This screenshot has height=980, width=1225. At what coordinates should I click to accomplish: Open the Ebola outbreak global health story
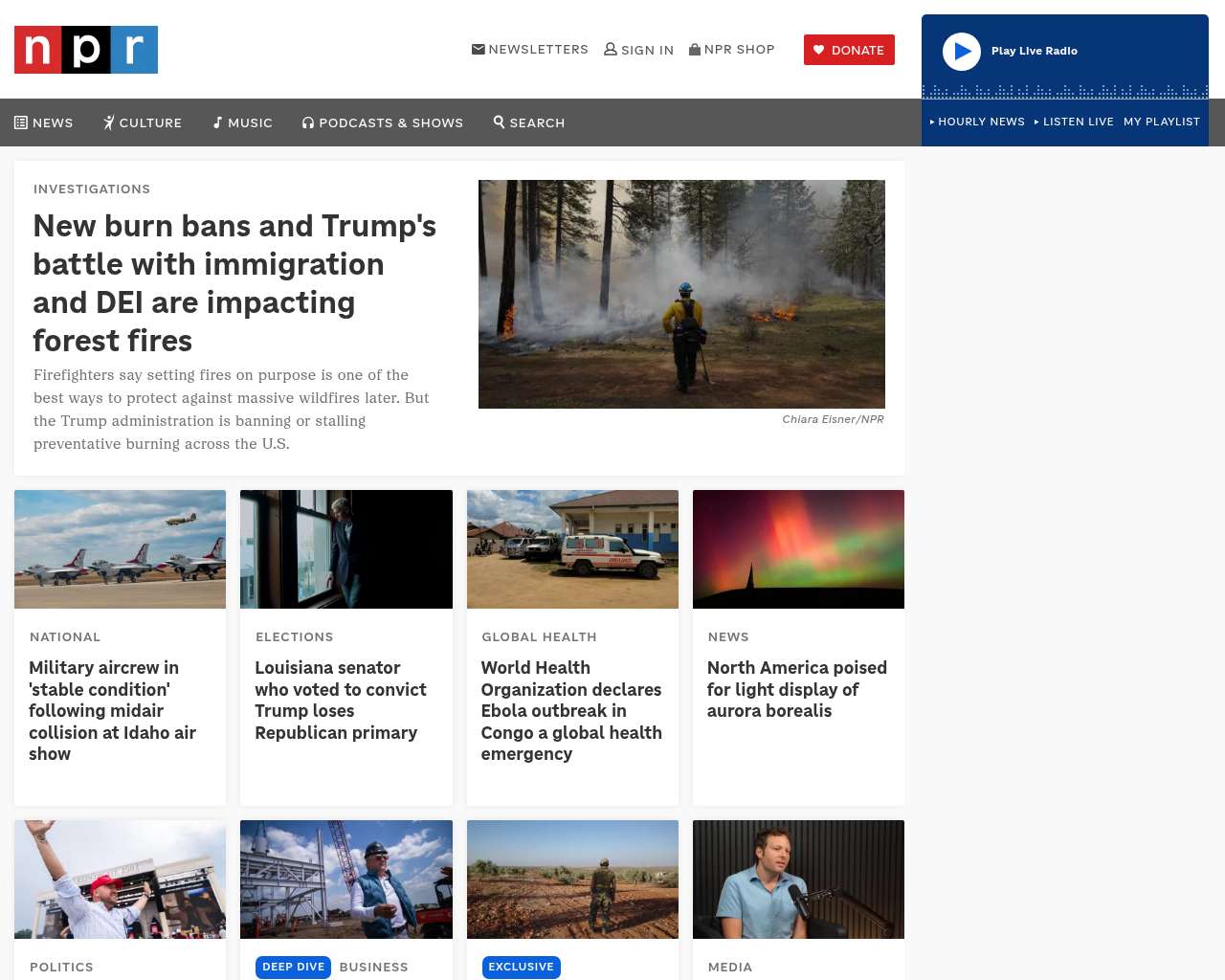click(x=571, y=710)
